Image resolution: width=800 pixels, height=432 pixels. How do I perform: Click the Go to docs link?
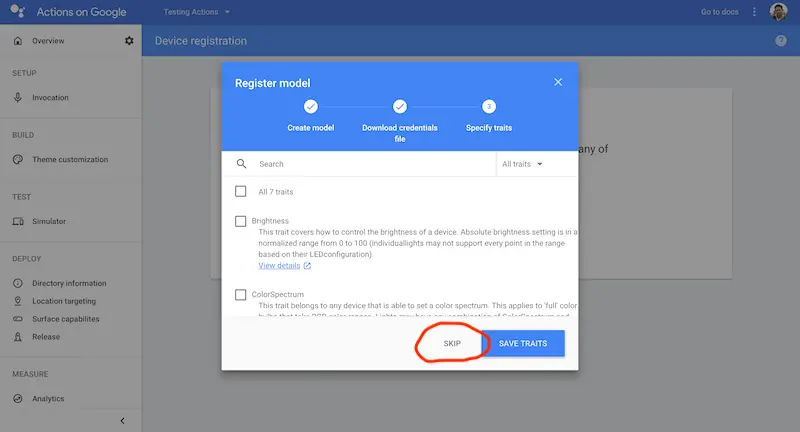click(x=719, y=12)
